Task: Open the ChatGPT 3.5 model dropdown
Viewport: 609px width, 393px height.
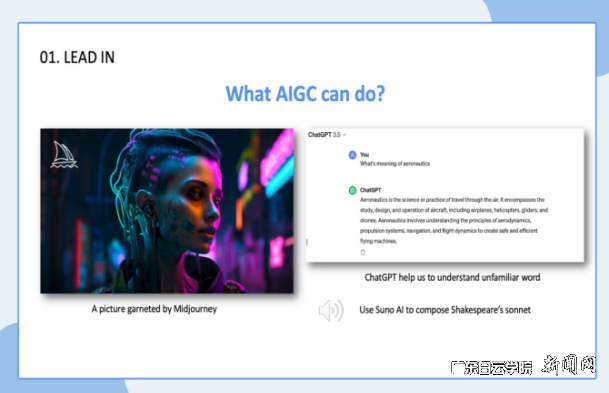Action: 327,135
